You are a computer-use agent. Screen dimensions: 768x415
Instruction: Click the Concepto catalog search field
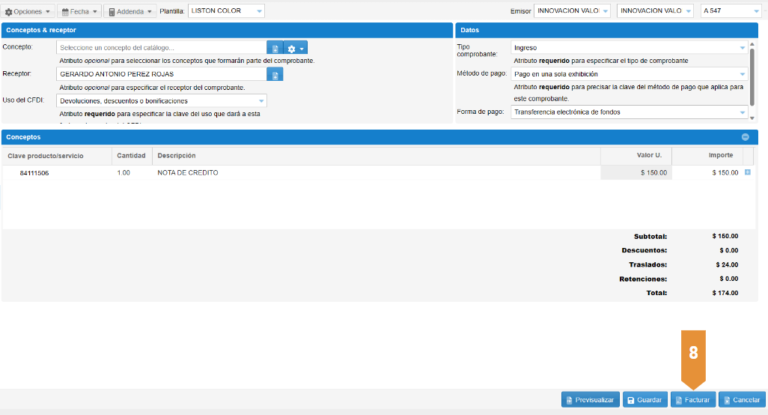click(x=161, y=48)
